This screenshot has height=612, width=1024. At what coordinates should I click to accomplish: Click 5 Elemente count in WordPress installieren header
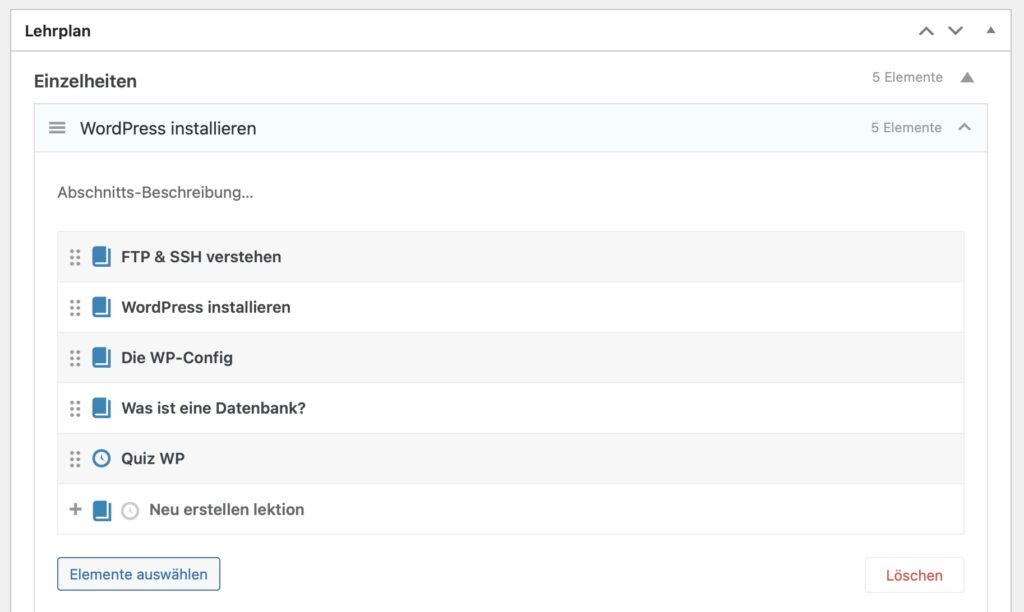[906, 127]
